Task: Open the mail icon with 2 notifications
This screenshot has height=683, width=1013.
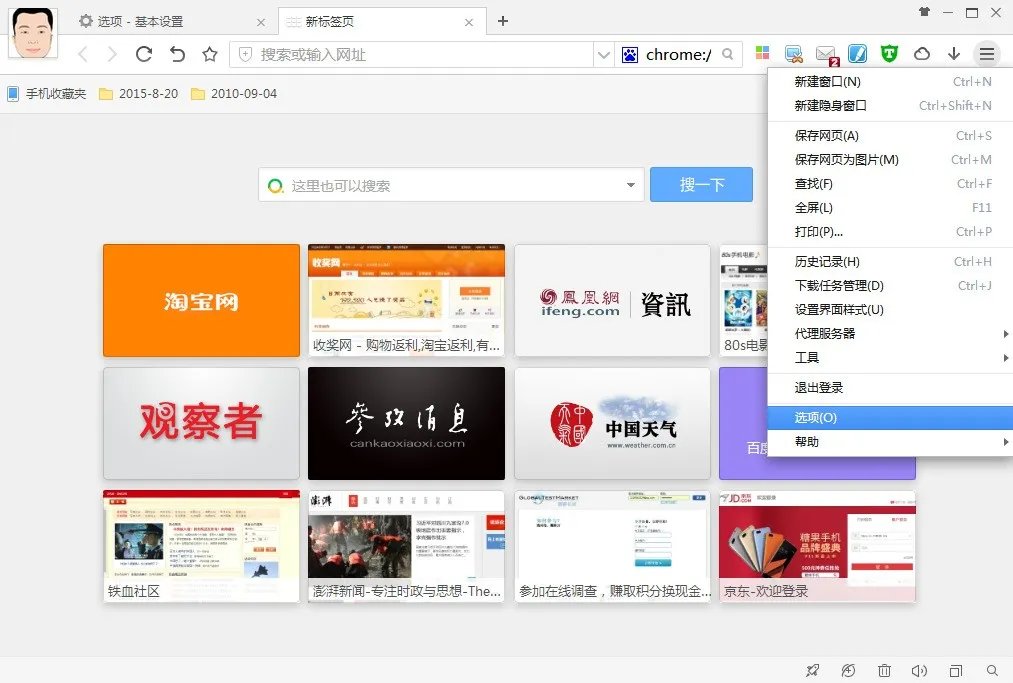Action: (824, 53)
